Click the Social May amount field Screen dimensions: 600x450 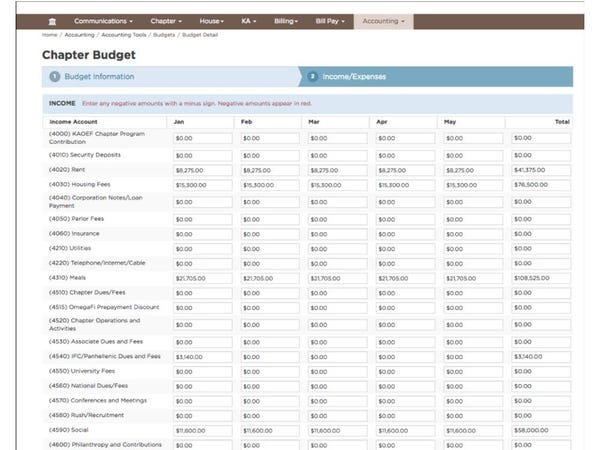(x=473, y=430)
